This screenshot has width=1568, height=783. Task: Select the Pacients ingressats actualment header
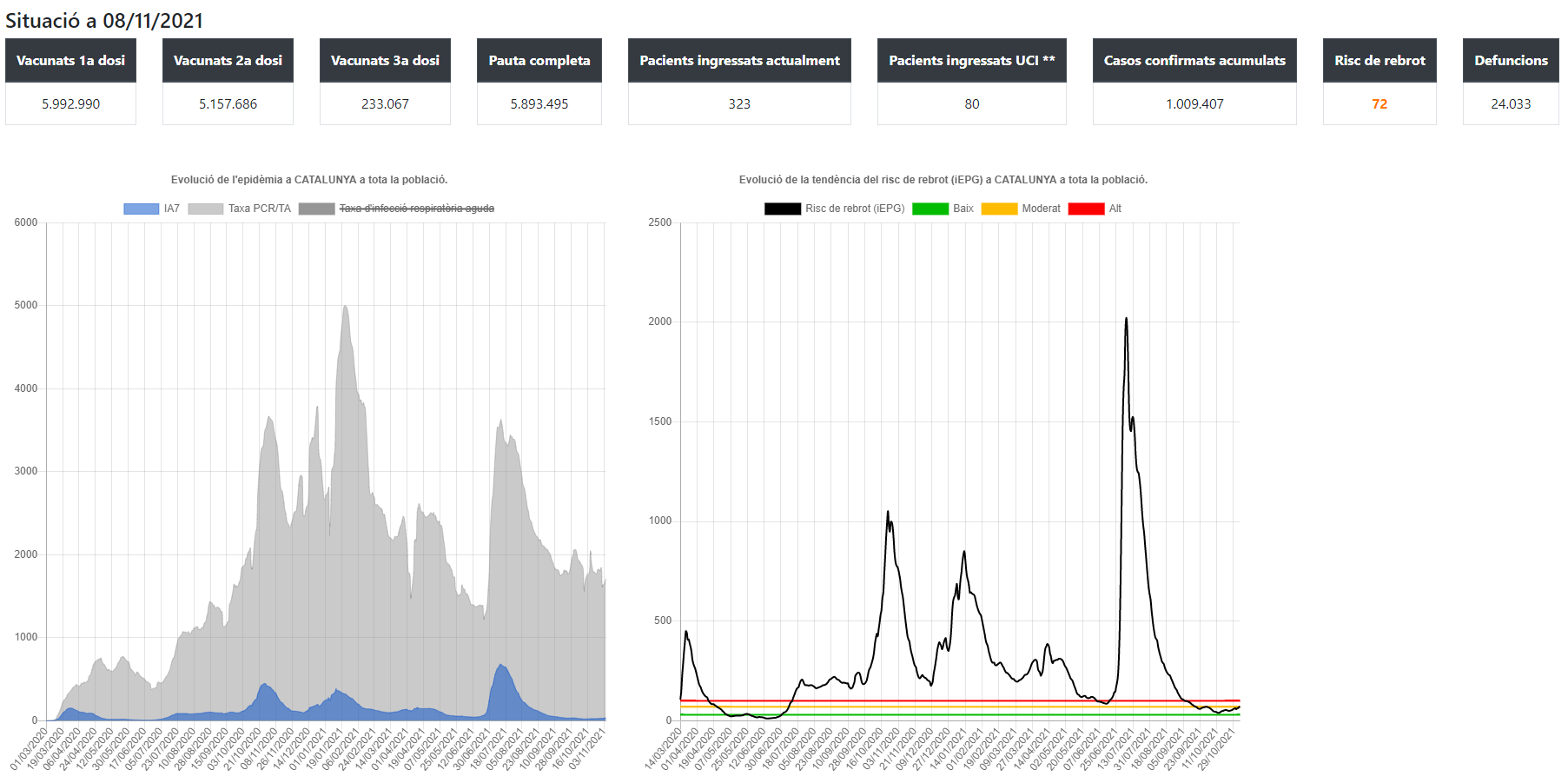pyautogui.click(x=739, y=60)
